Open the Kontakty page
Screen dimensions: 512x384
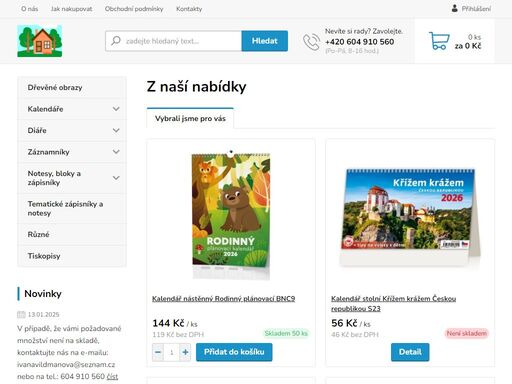(x=189, y=9)
